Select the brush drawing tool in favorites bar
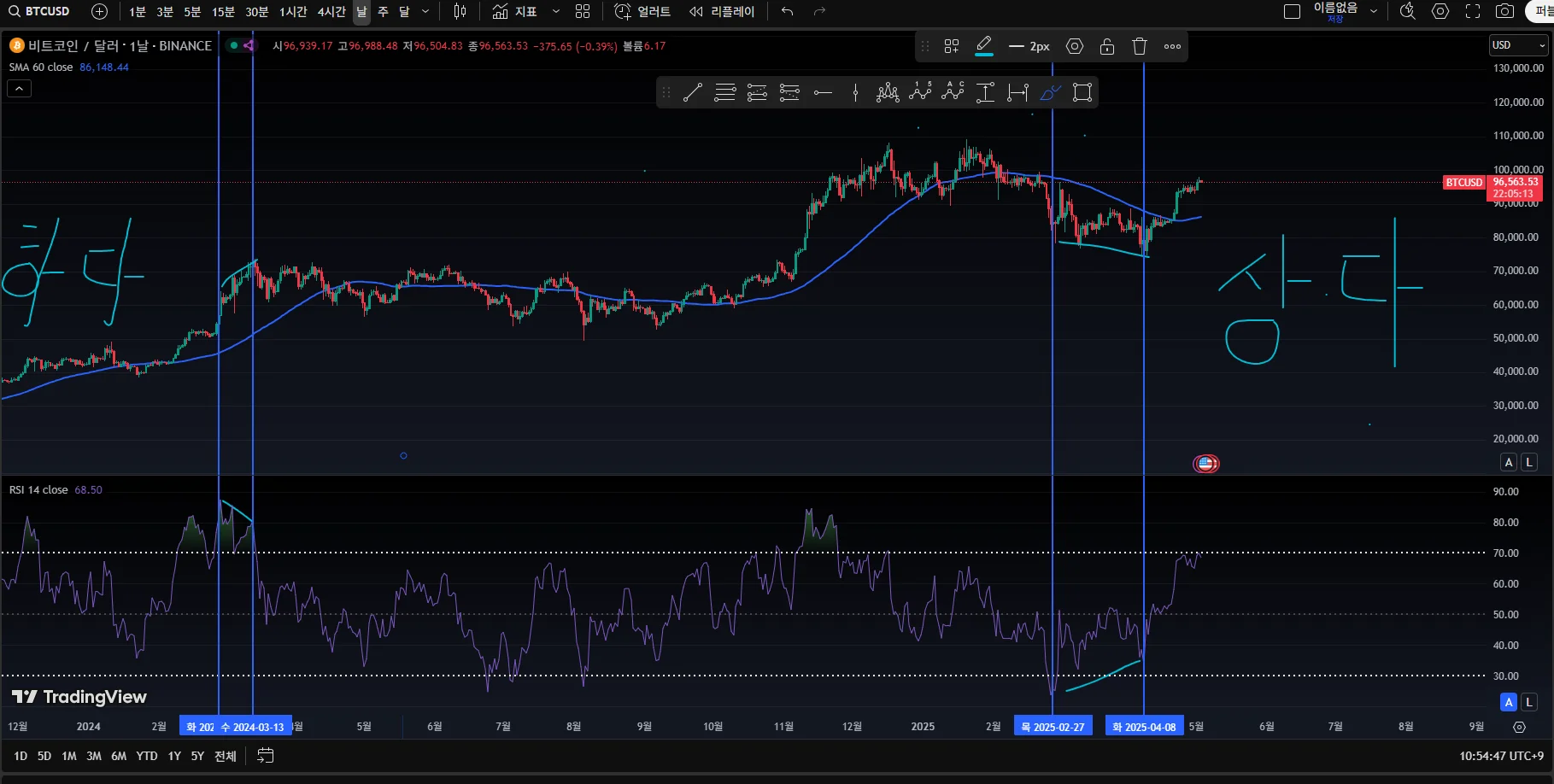Screen dimensions: 1554x784 [1050, 92]
